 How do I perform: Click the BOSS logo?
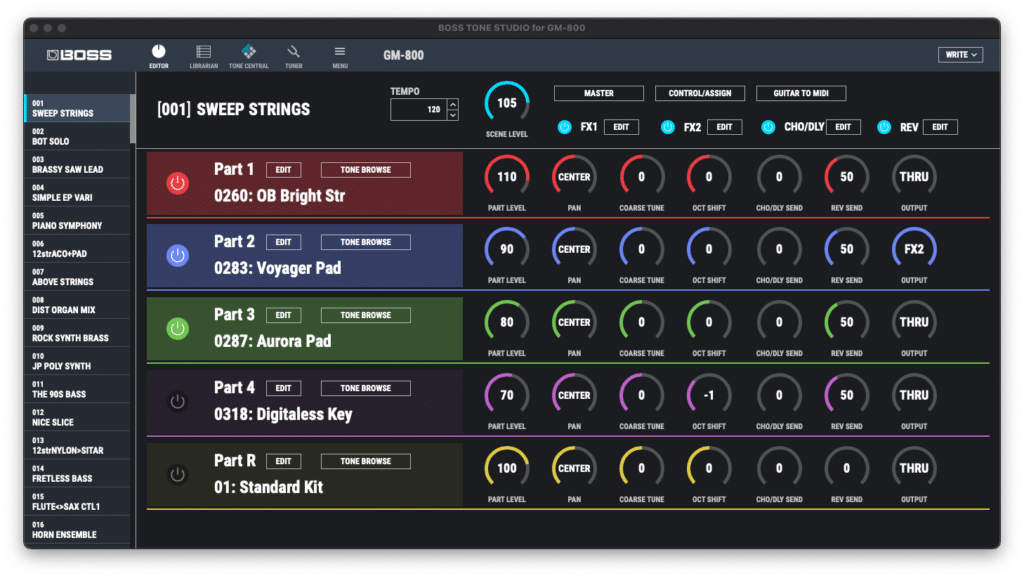pos(79,55)
